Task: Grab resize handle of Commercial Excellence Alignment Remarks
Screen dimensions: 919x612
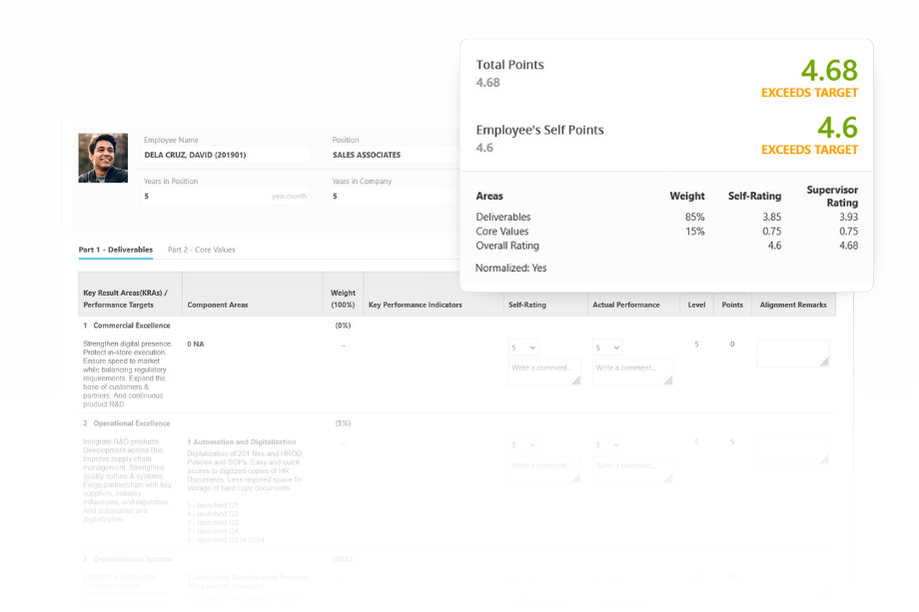Action: [x=825, y=363]
